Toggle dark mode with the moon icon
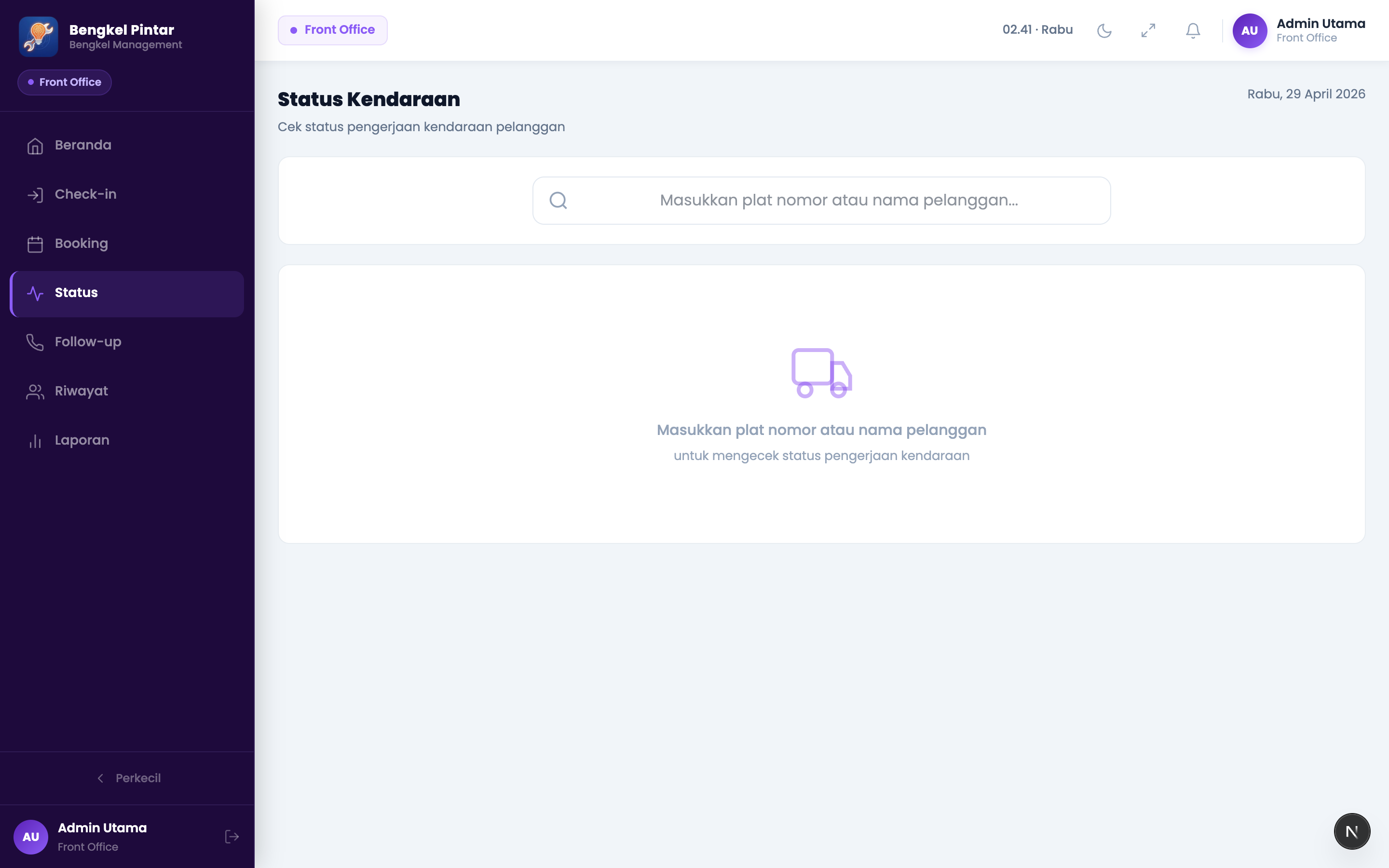 click(1104, 30)
